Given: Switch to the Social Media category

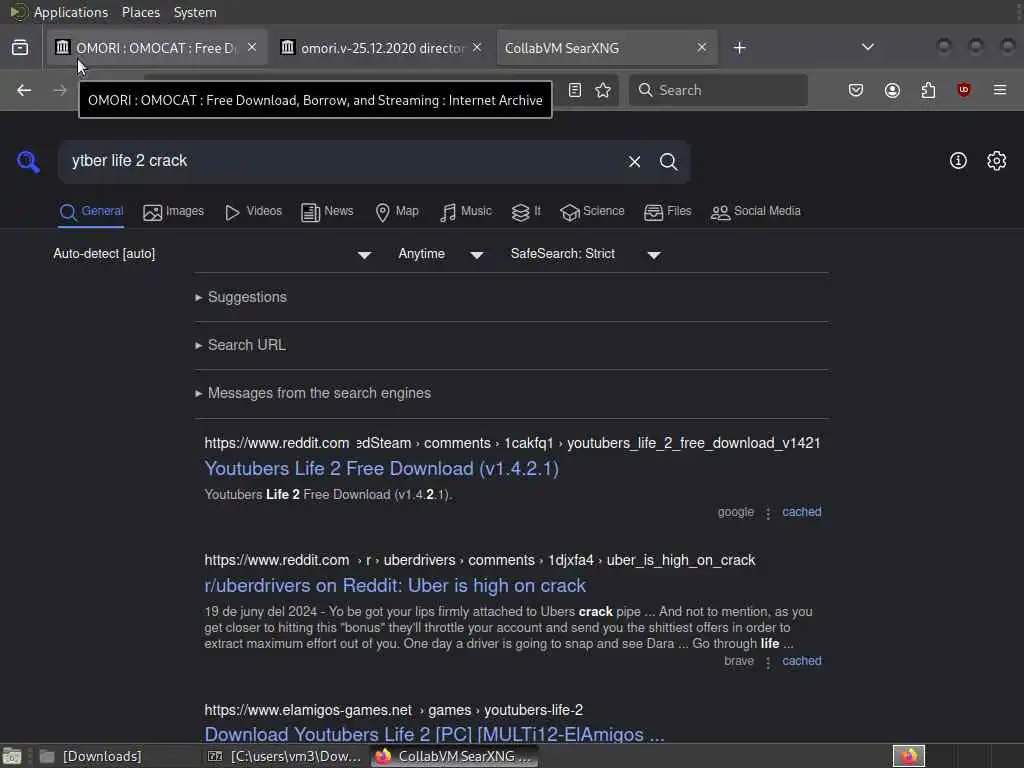Looking at the screenshot, I should tap(755, 212).
